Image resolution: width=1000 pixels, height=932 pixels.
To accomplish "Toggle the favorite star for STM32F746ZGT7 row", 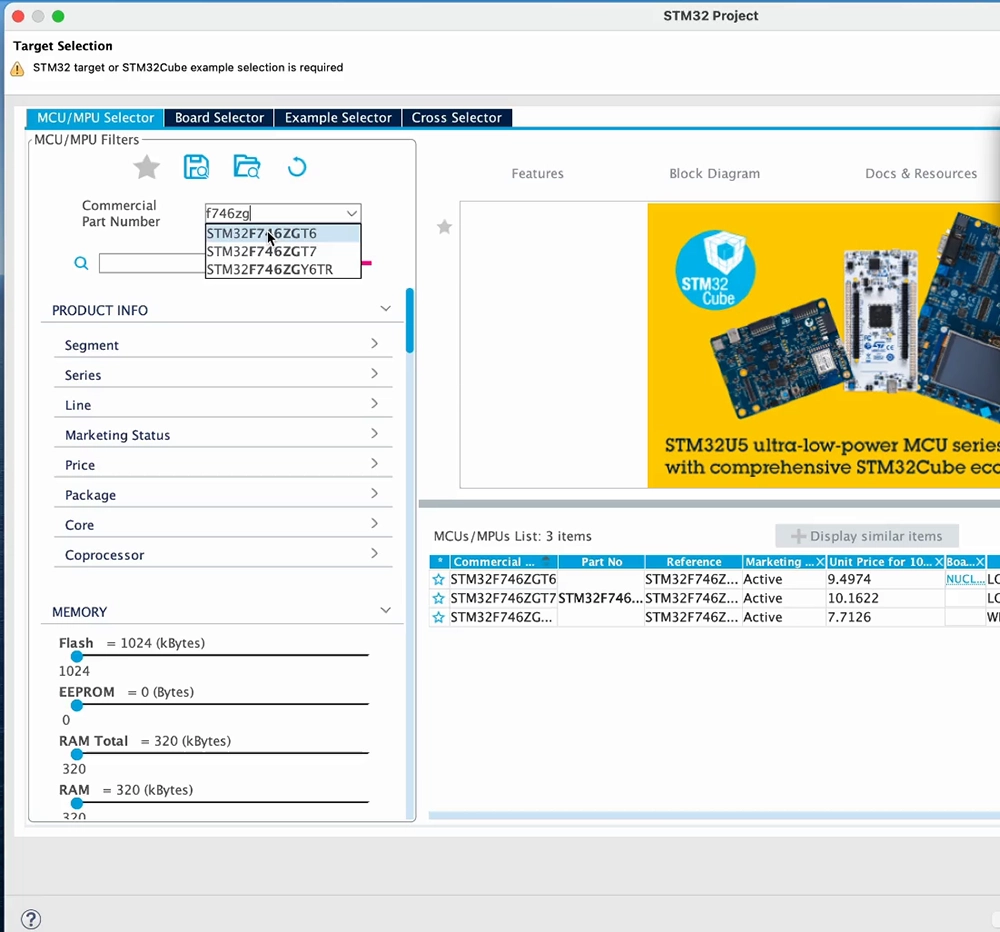I will click(438, 598).
